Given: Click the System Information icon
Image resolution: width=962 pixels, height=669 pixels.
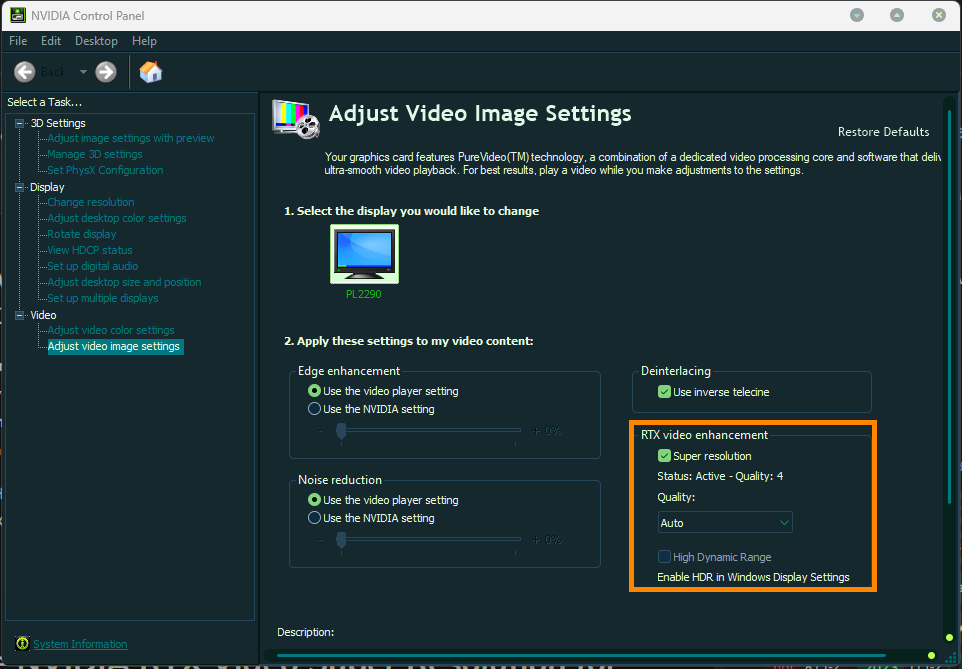Looking at the screenshot, I should pos(22,643).
